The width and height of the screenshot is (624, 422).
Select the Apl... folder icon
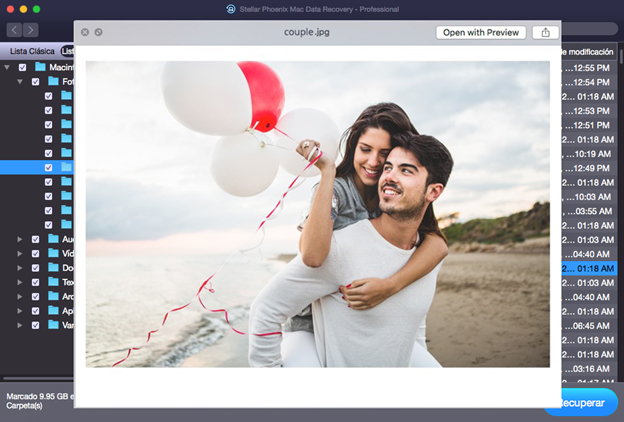[x=53, y=311]
